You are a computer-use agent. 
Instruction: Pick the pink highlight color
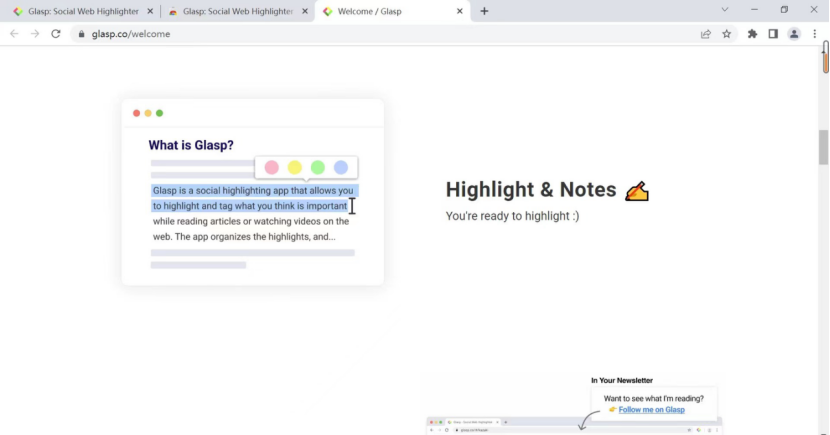[x=272, y=168]
